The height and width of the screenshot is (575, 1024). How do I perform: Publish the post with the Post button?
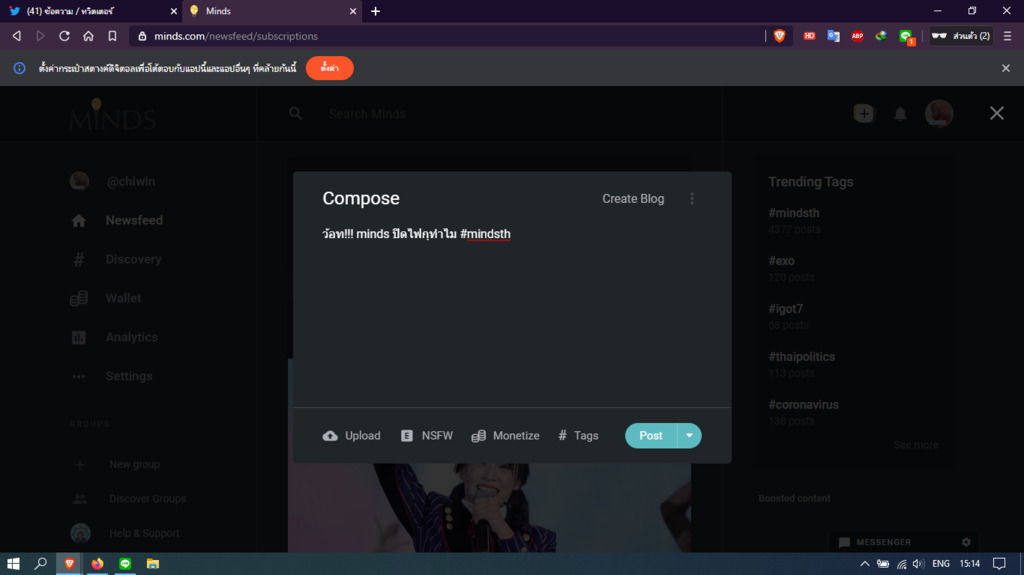tap(651, 436)
